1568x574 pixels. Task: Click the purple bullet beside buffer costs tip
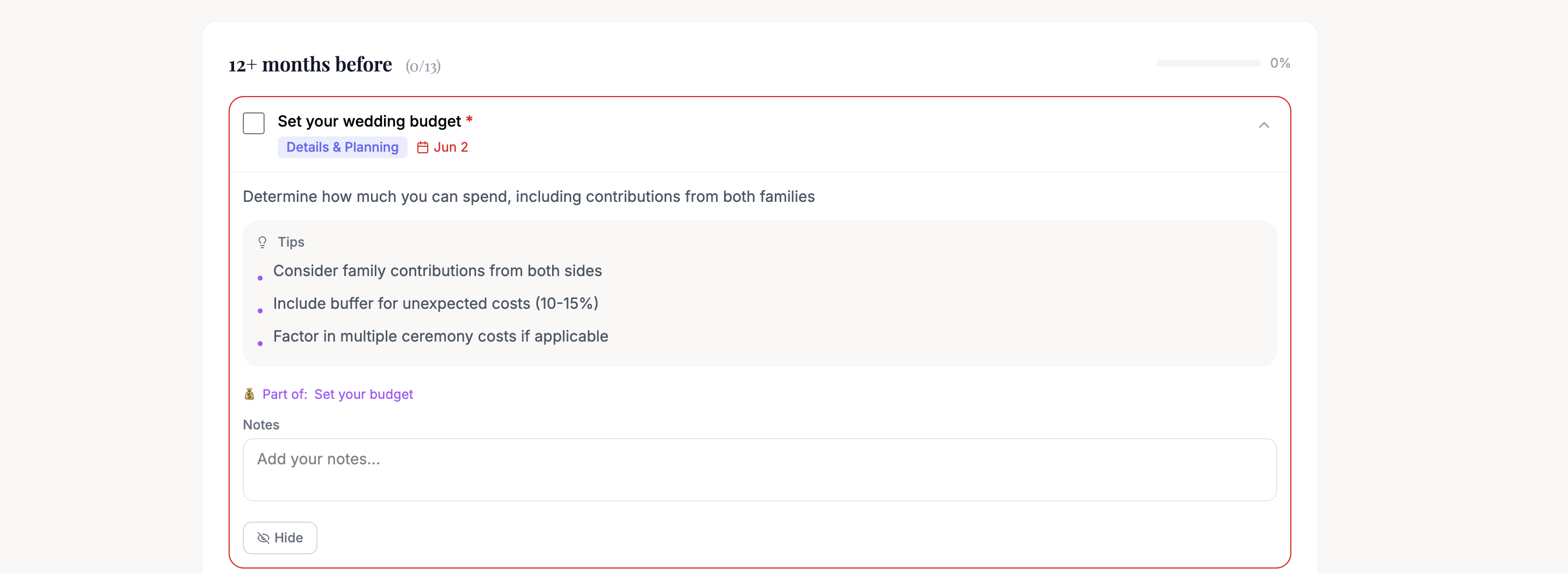(261, 310)
